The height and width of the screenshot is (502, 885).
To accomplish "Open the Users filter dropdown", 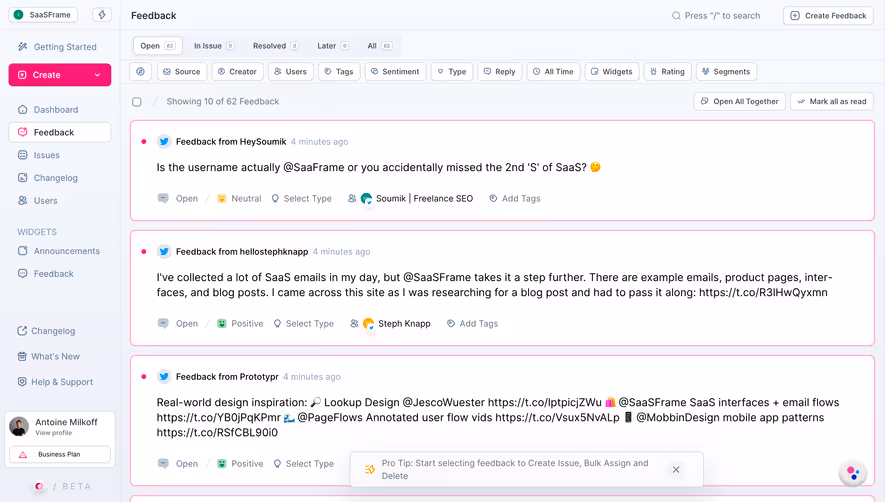I will (x=290, y=72).
